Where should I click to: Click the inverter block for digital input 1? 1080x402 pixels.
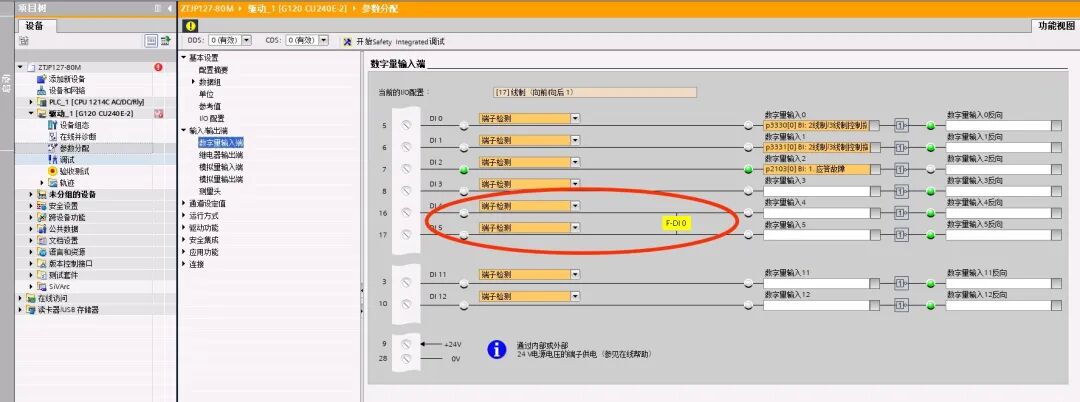pyautogui.click(x=901, y=147)
